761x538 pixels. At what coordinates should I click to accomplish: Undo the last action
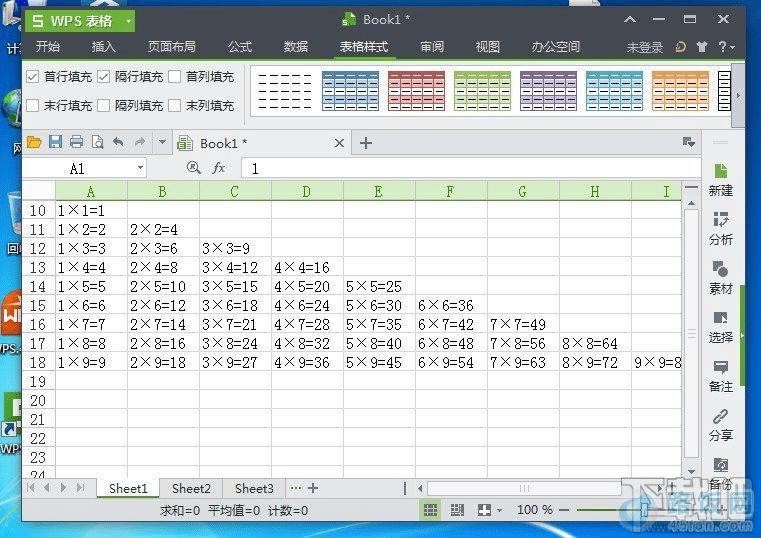click(118, 142)
